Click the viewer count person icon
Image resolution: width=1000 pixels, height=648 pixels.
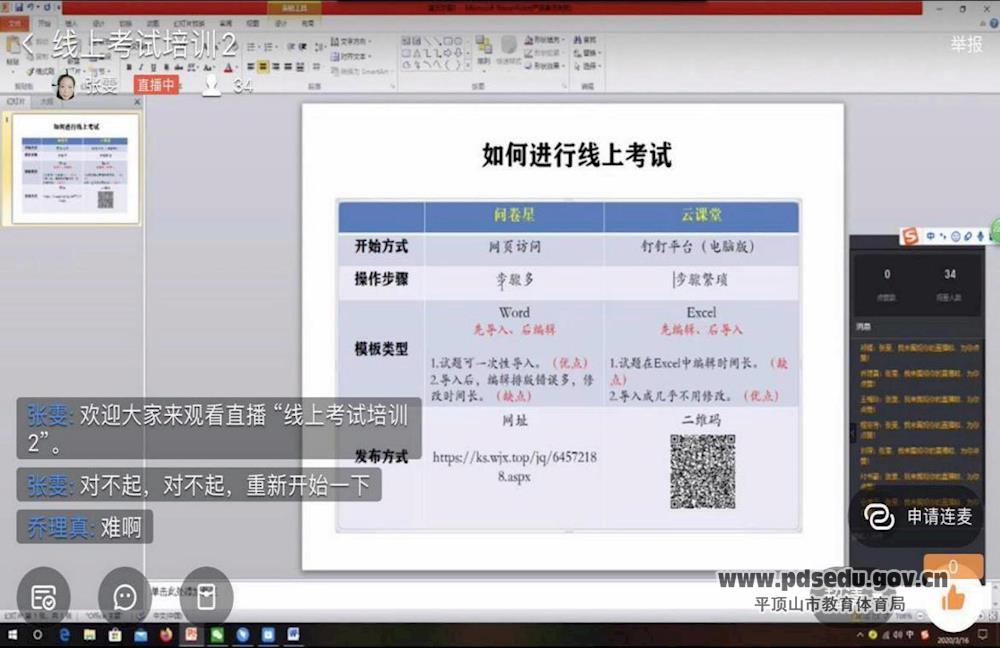click(x=211, y=86)
